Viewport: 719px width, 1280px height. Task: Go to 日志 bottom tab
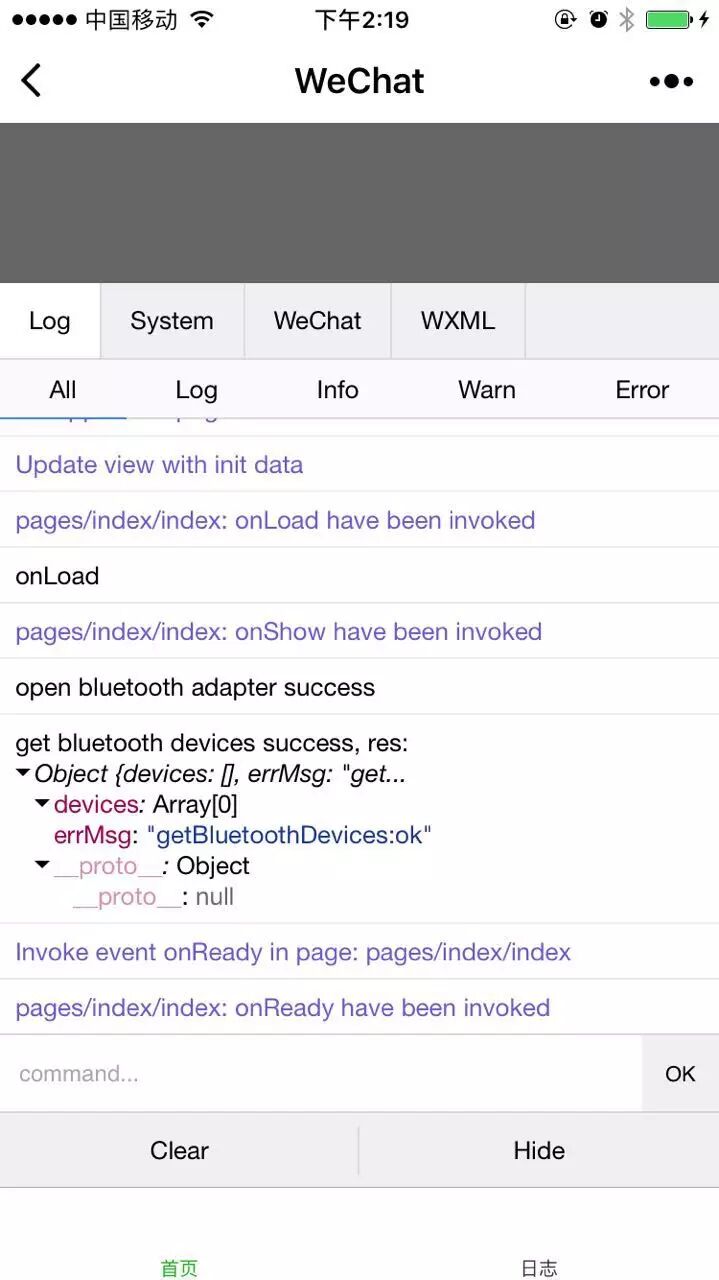tap(539, 1267)
